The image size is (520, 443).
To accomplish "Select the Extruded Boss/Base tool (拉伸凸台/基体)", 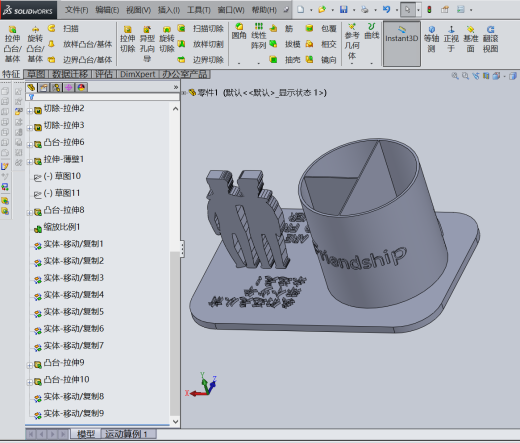I will pyautogui.click(x=12, y=44).
